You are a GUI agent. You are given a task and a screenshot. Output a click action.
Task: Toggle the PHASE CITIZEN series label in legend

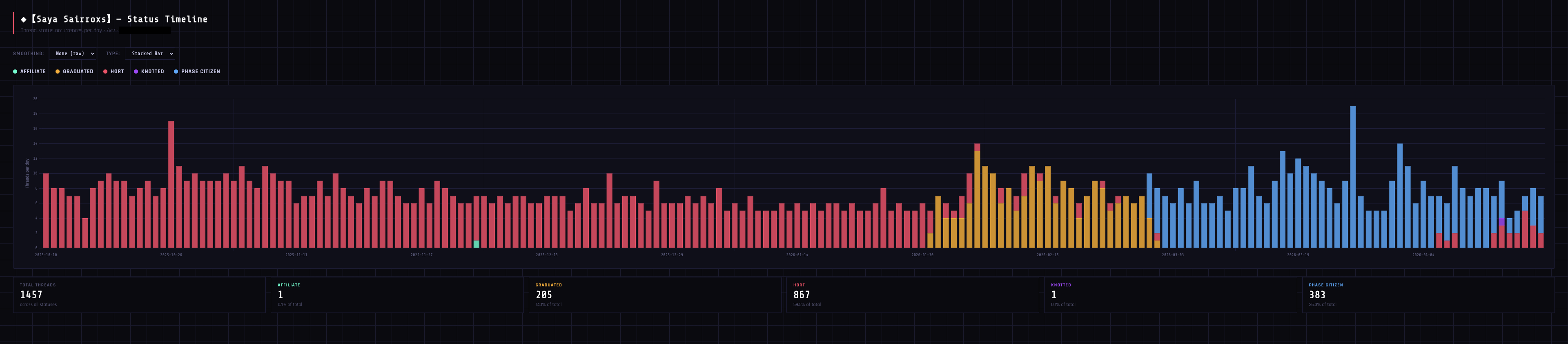tap(200, 72)
